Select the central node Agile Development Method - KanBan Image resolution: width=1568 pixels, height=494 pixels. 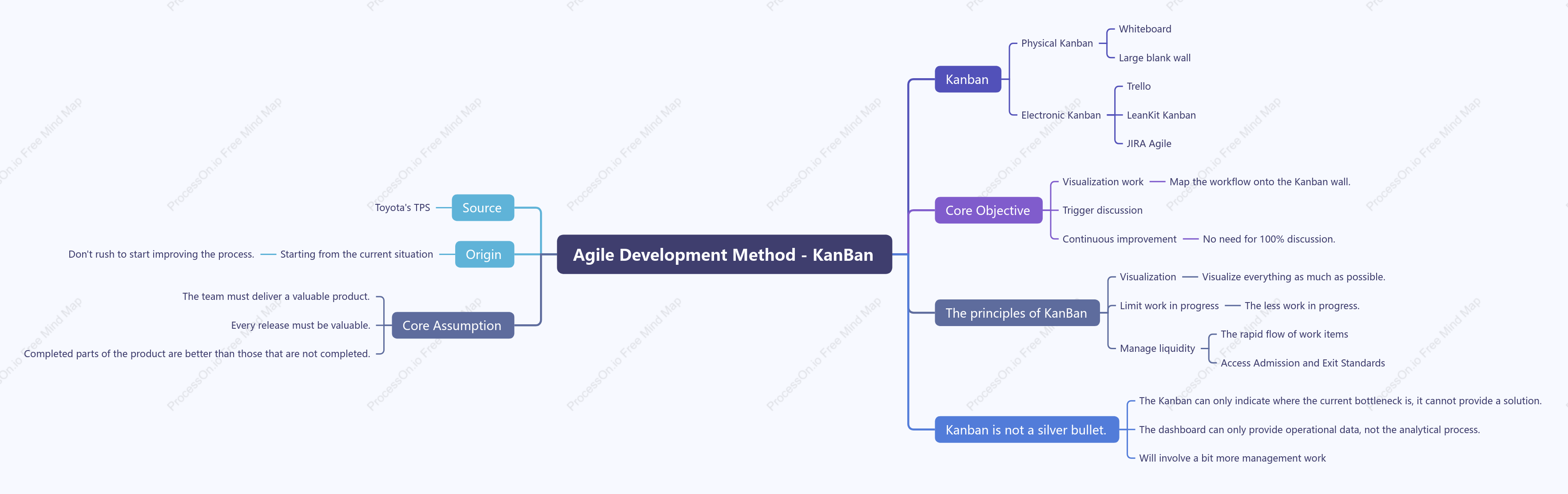(724, 255)
